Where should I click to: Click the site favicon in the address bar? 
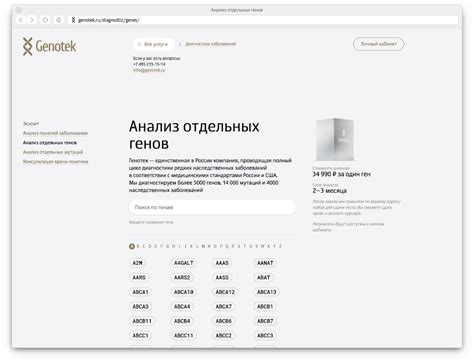click(x=73, y=20)
